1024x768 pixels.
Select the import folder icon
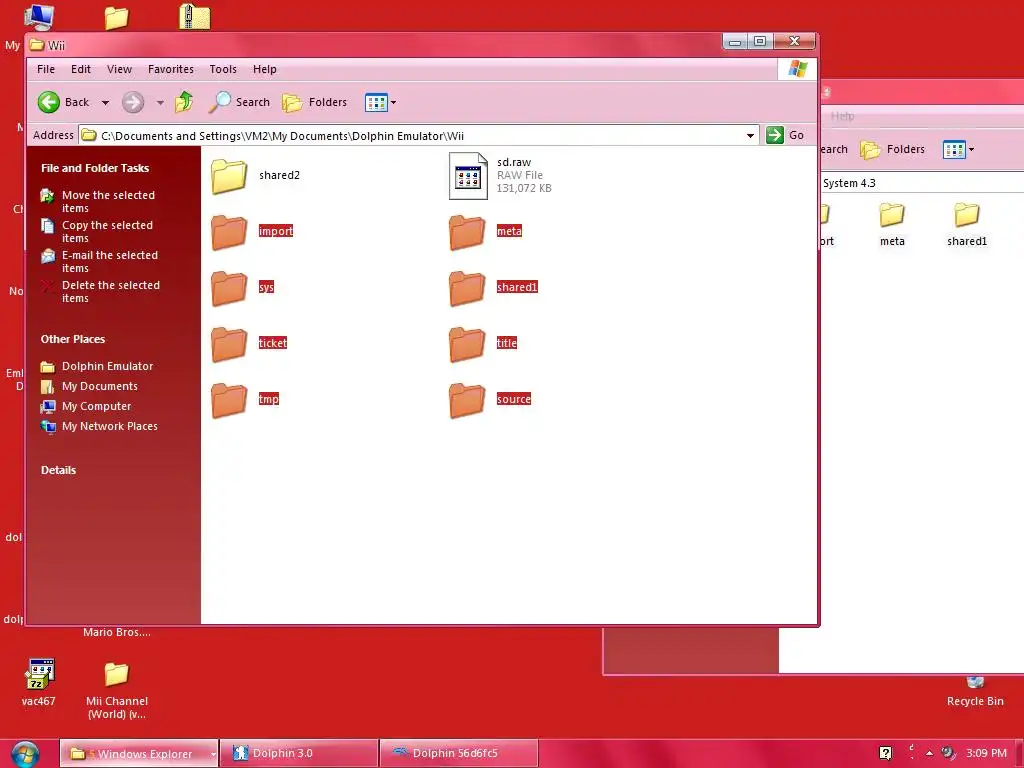(229, 232)
